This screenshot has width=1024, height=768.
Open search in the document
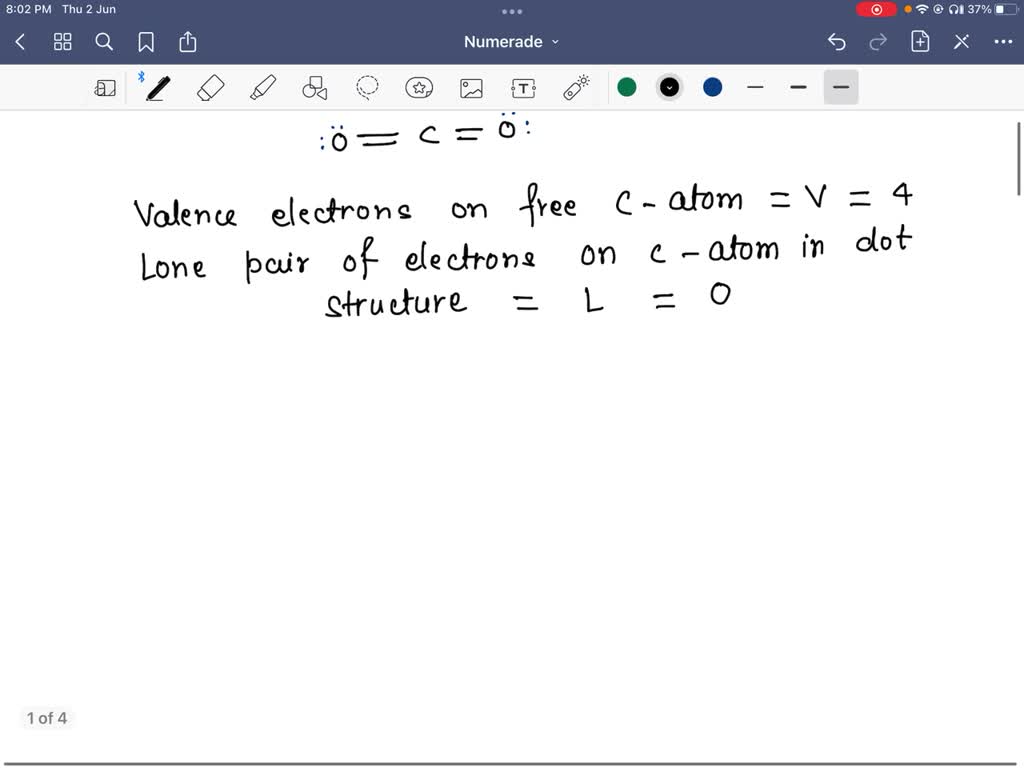(104, 42)
